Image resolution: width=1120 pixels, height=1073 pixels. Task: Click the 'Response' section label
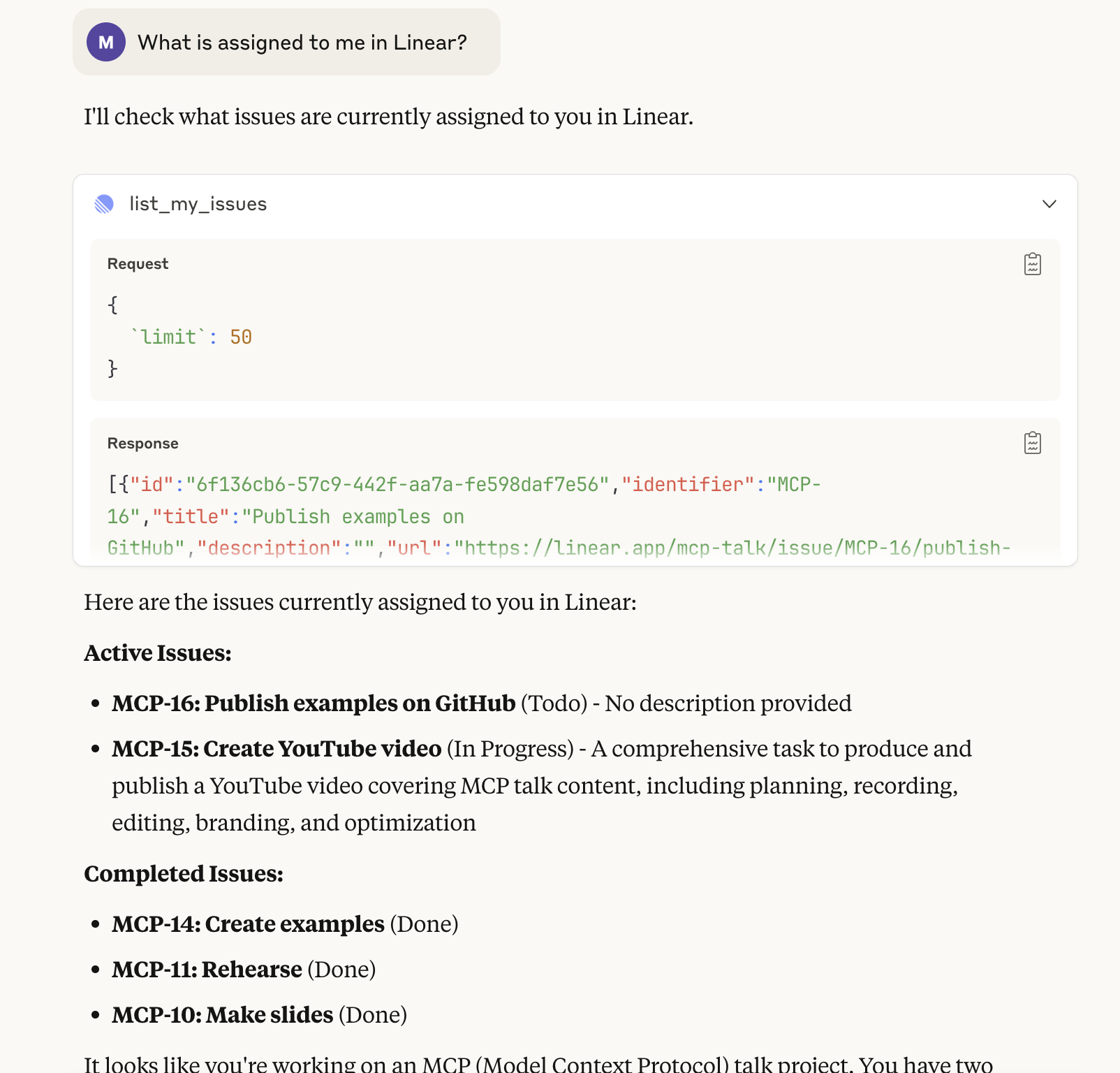pyautogui.click(x=142, y=443)
